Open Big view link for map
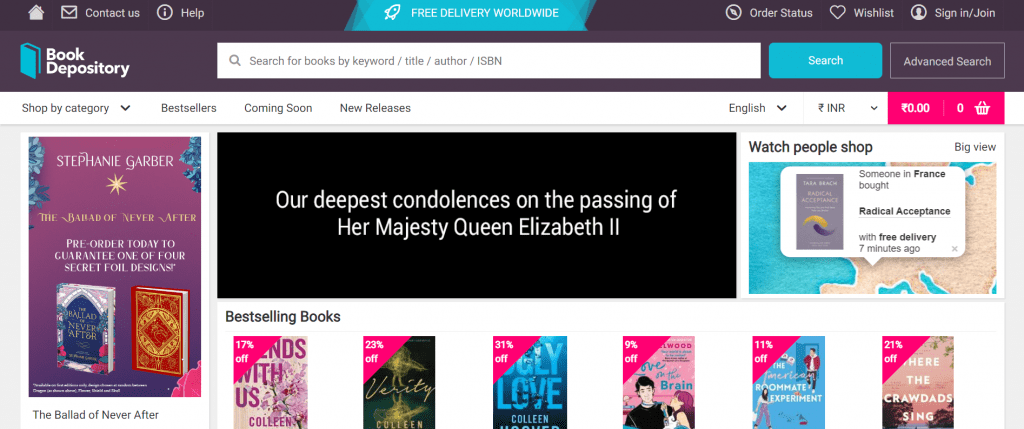This screenshot has height=429, width=1024. pos(975,147)
